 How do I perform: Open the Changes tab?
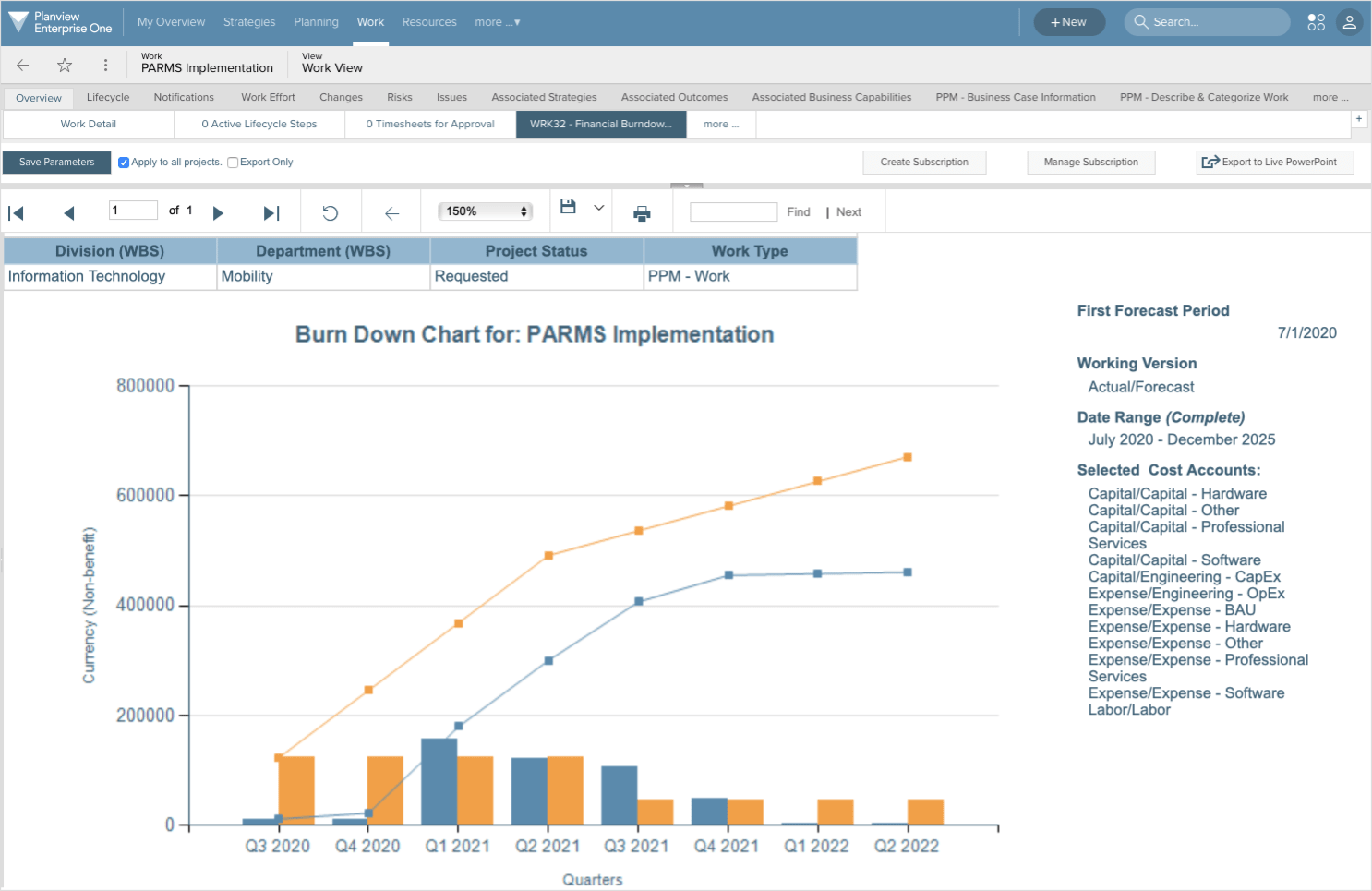[341, 97]
